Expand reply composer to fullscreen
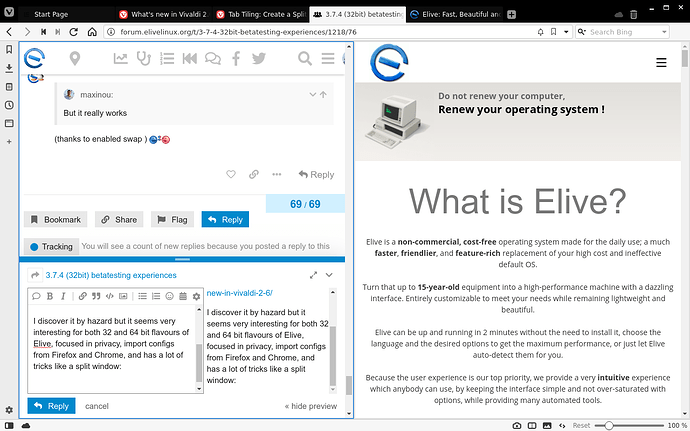 click(313, 275)
